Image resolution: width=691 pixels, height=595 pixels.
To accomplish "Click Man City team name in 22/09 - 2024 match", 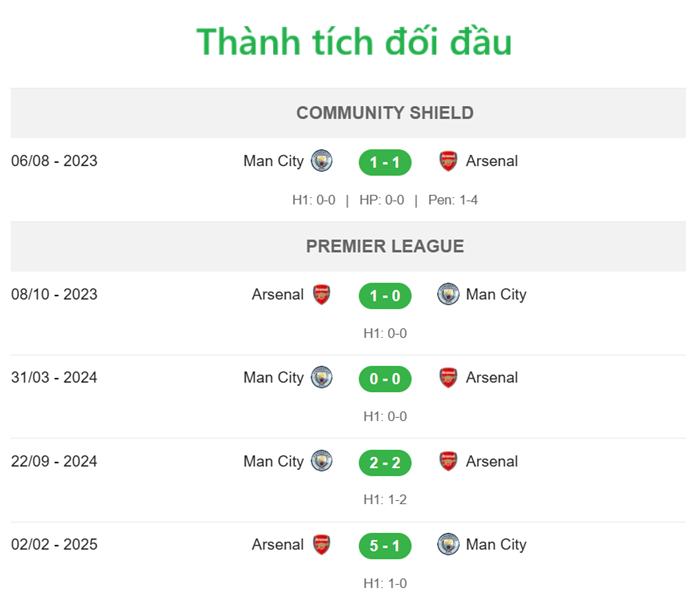I will coord(273,462).
